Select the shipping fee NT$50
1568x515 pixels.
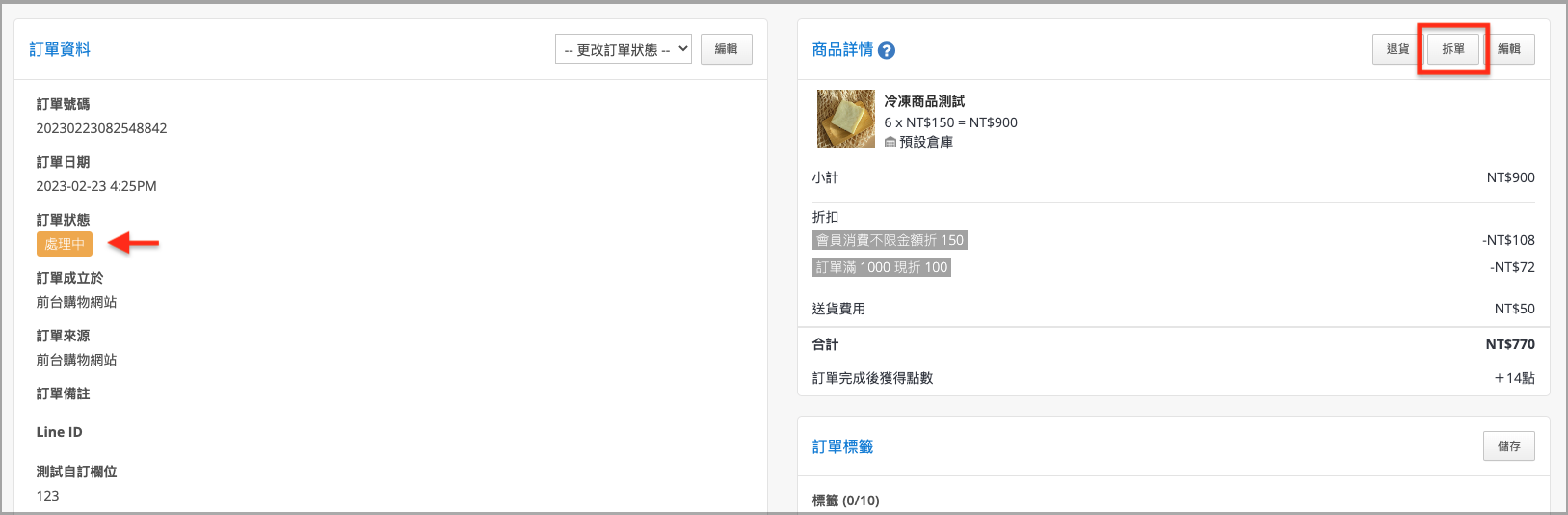pyautogui.click(x=1515, y=309)
